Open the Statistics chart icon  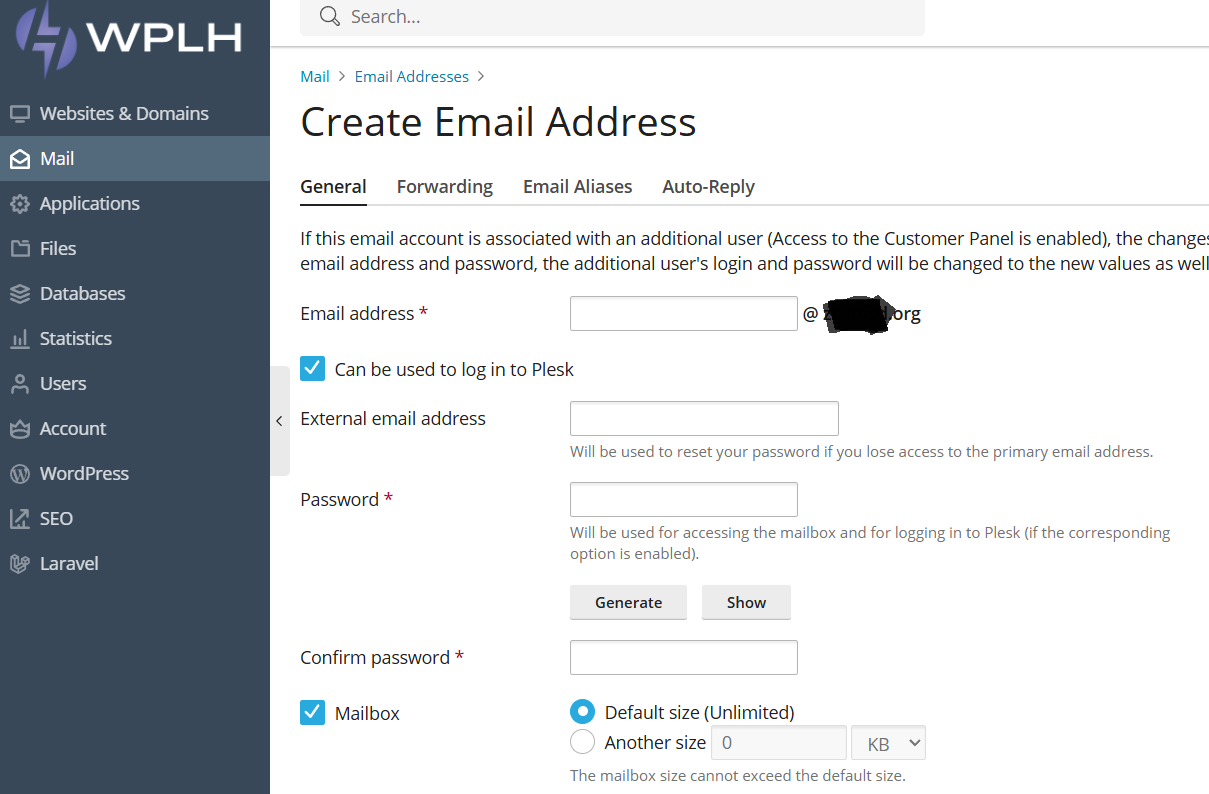(x=20, y=339)
